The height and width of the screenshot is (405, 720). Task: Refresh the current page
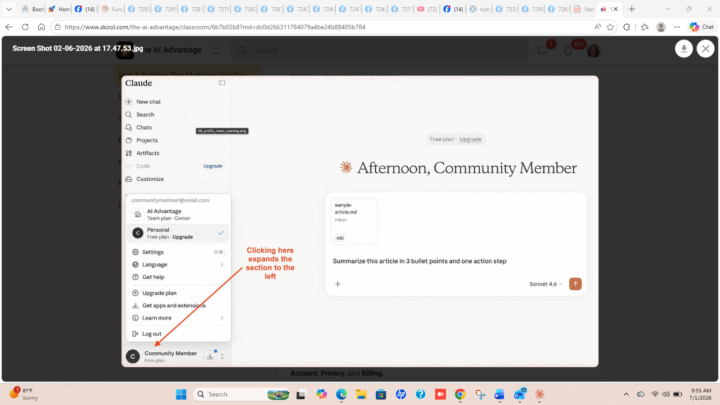[x=25, y=27]
